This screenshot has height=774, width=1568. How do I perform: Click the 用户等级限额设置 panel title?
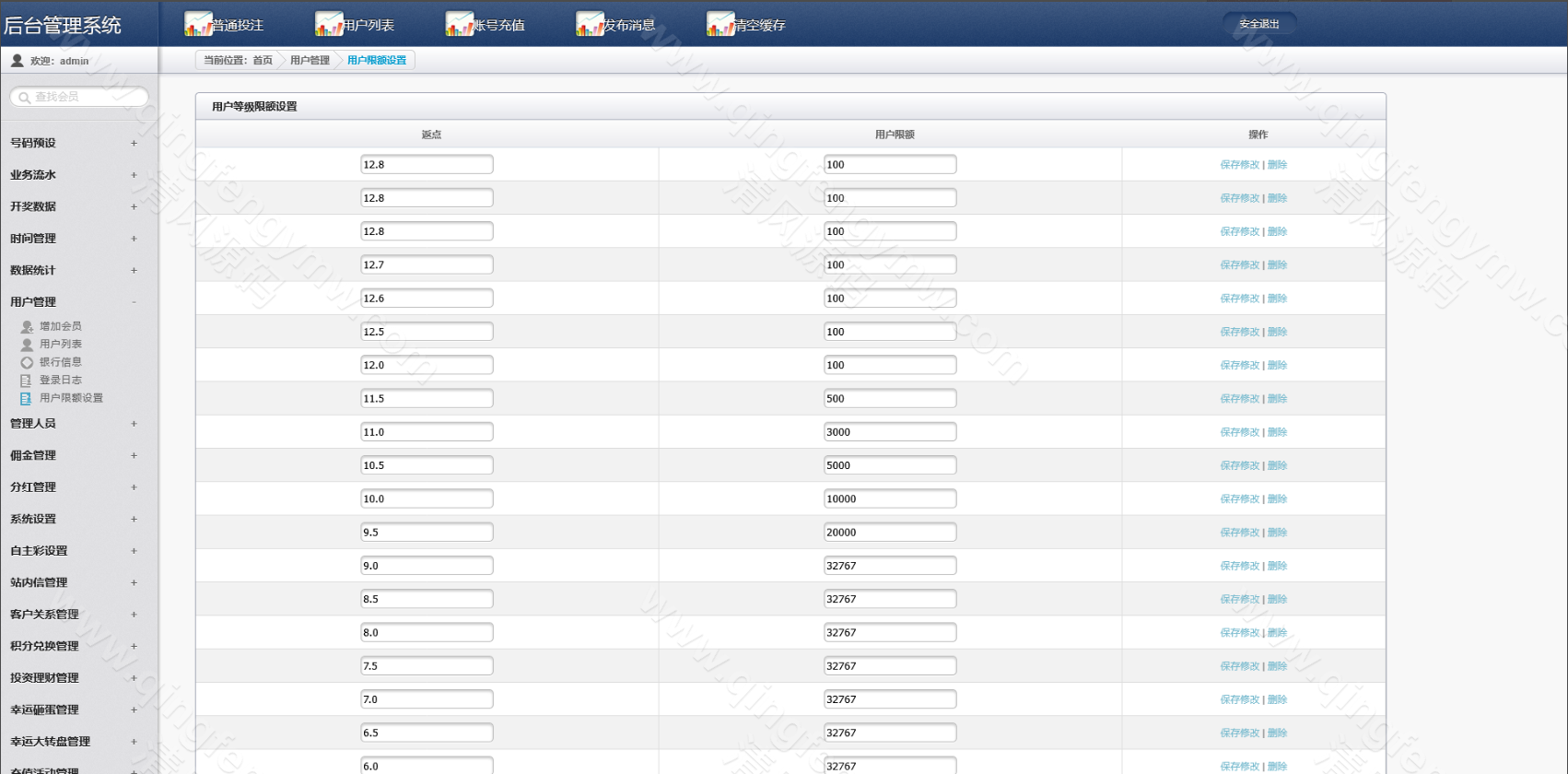[254, 107]
